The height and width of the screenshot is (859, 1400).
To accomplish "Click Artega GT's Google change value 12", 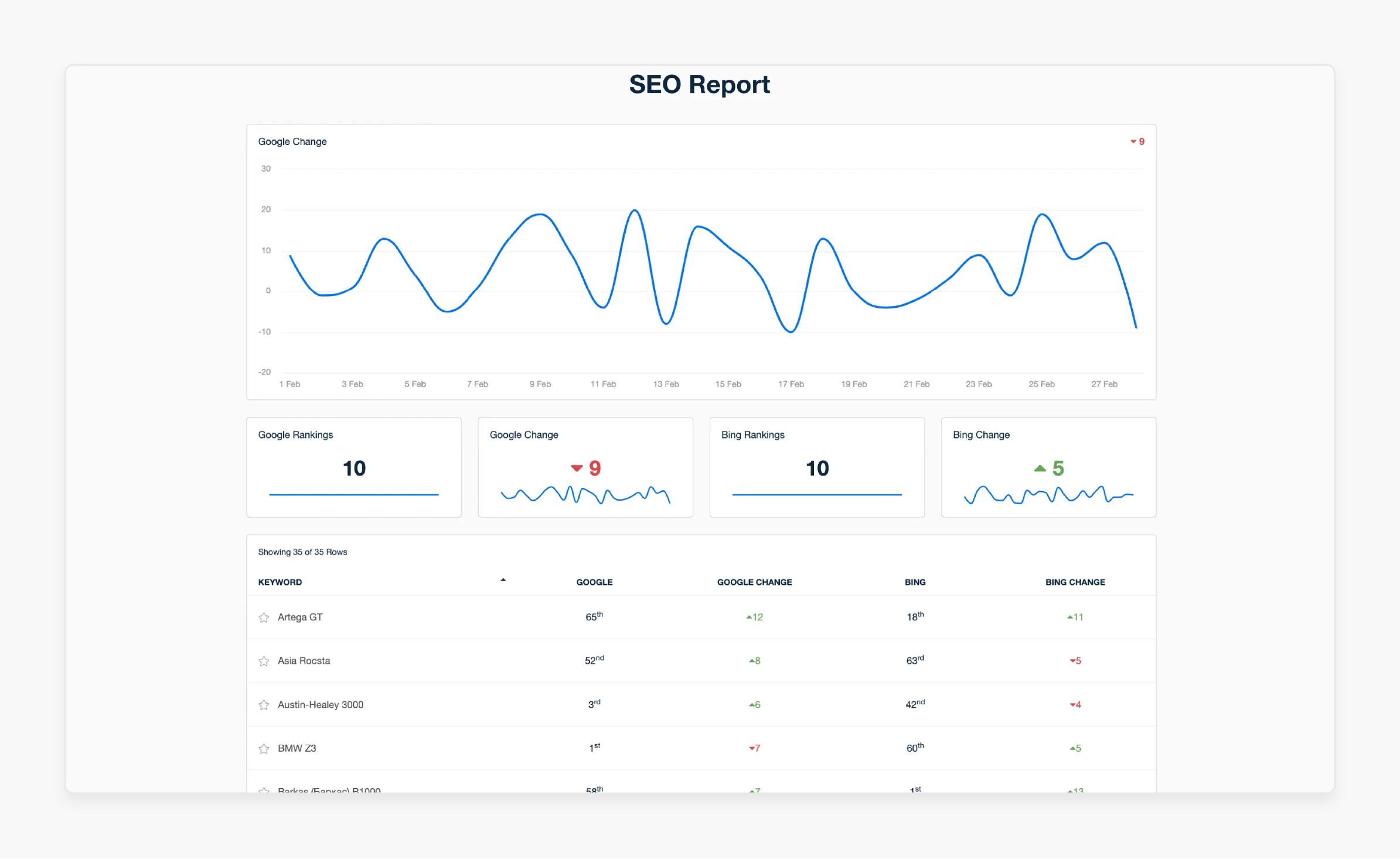I will click(755, 617).
